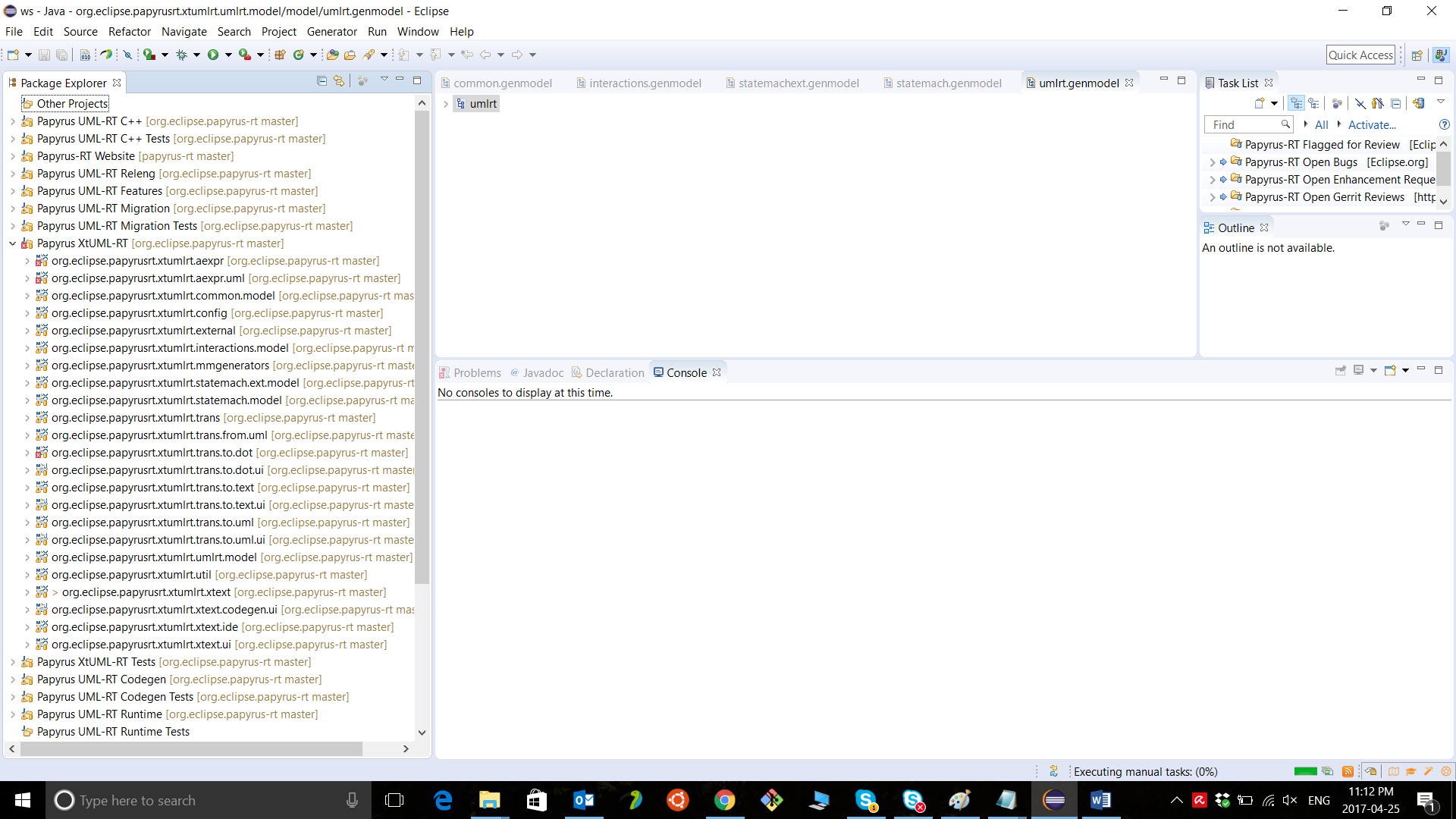
Task: Open File Explorer from the taskbar
Action: pos(489,800)
